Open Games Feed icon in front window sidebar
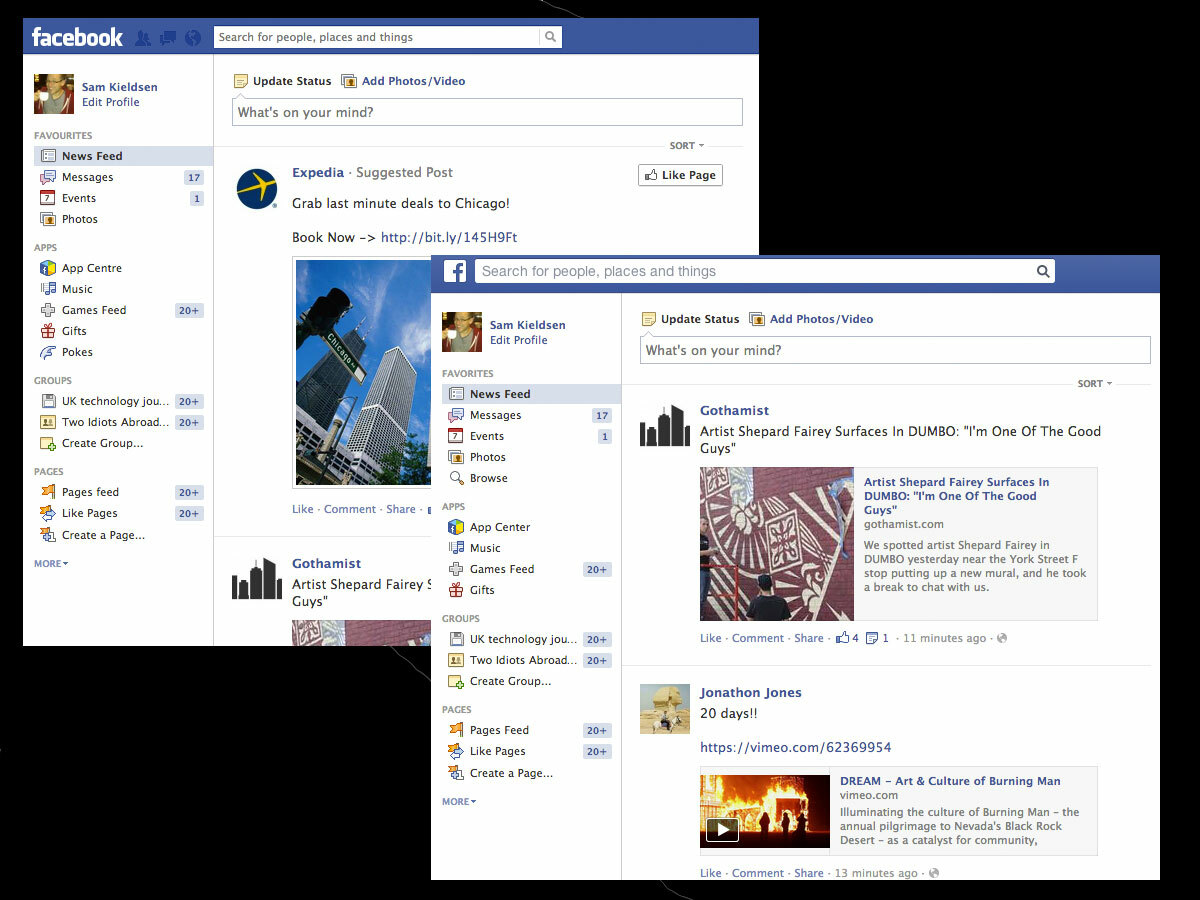1200x900 pixels. 456,569
